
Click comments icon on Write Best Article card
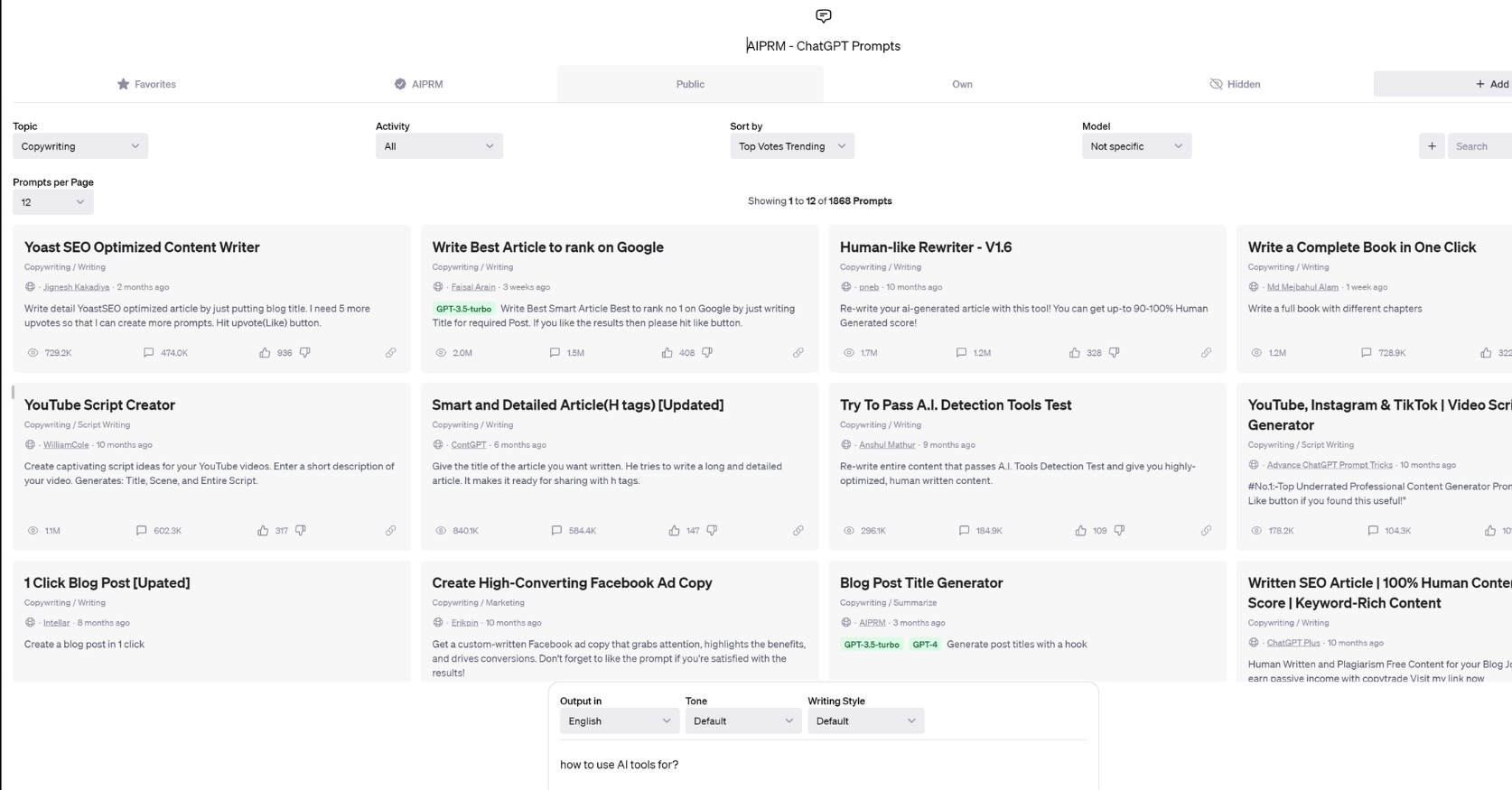(555, 353)
